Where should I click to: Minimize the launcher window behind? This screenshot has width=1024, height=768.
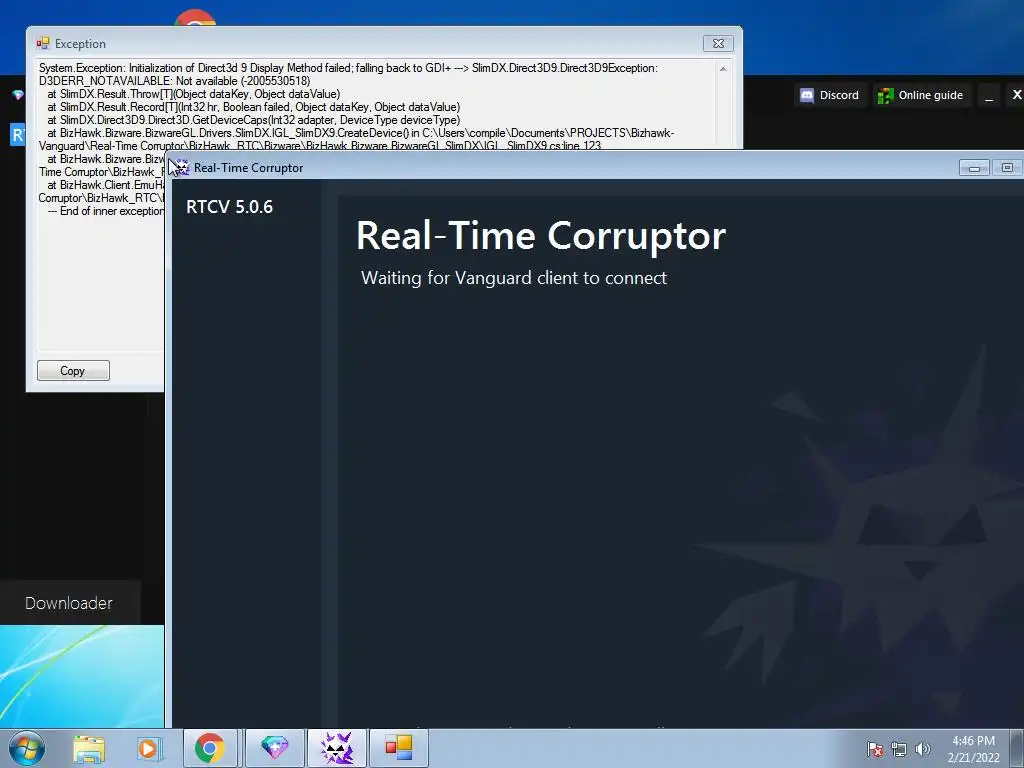pyautogui.click(x=989, y=95)
